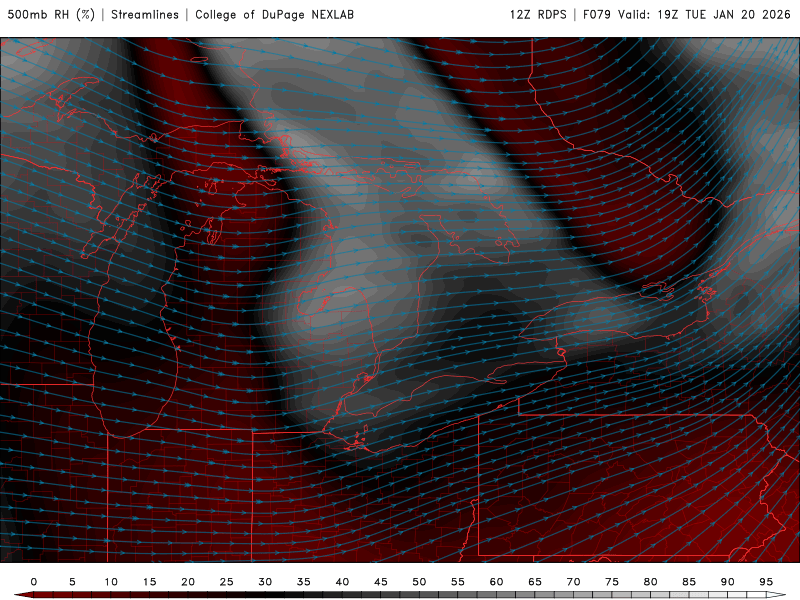Click the 85 label on the color scale
The height and width of the screenshot is (600, 800).
point(689,582)
